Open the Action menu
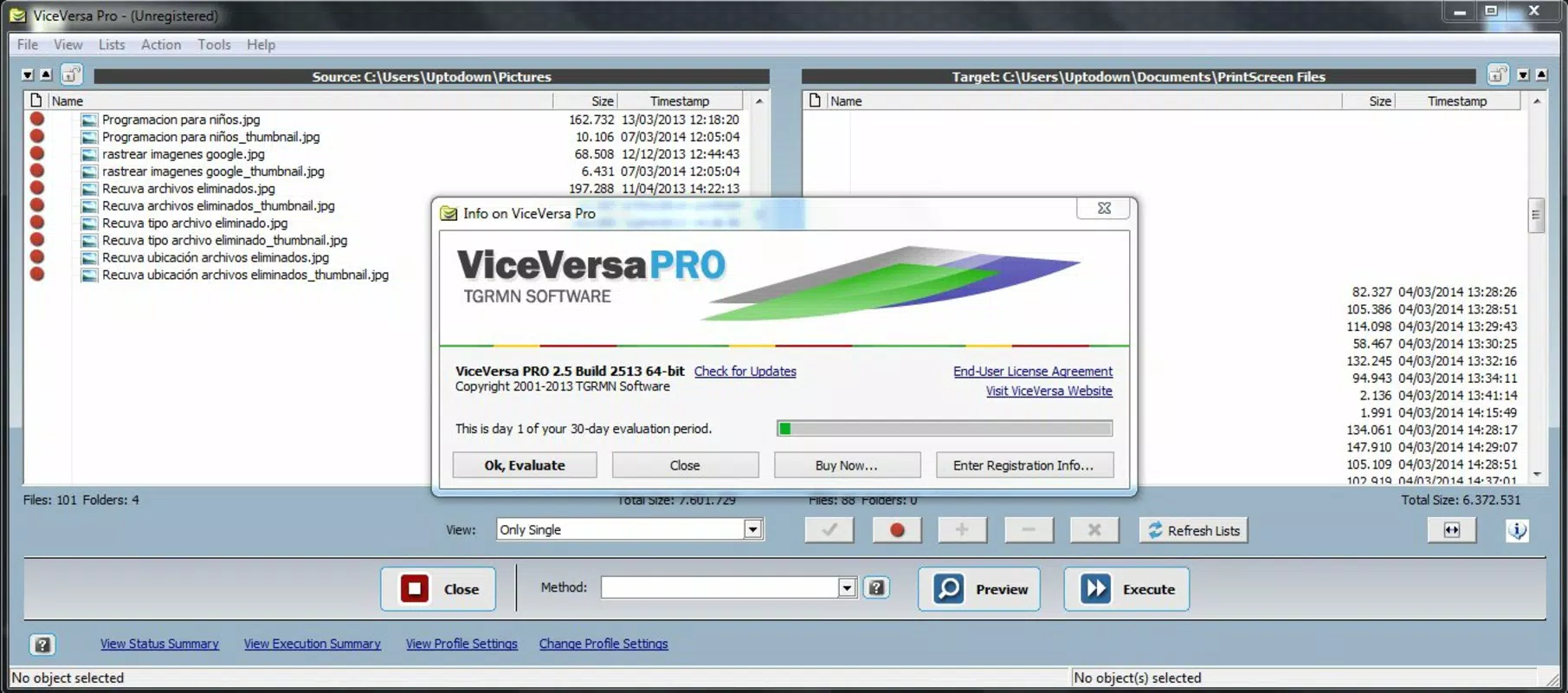Screen dimensions: 1568x693 (x=161, y=44)
